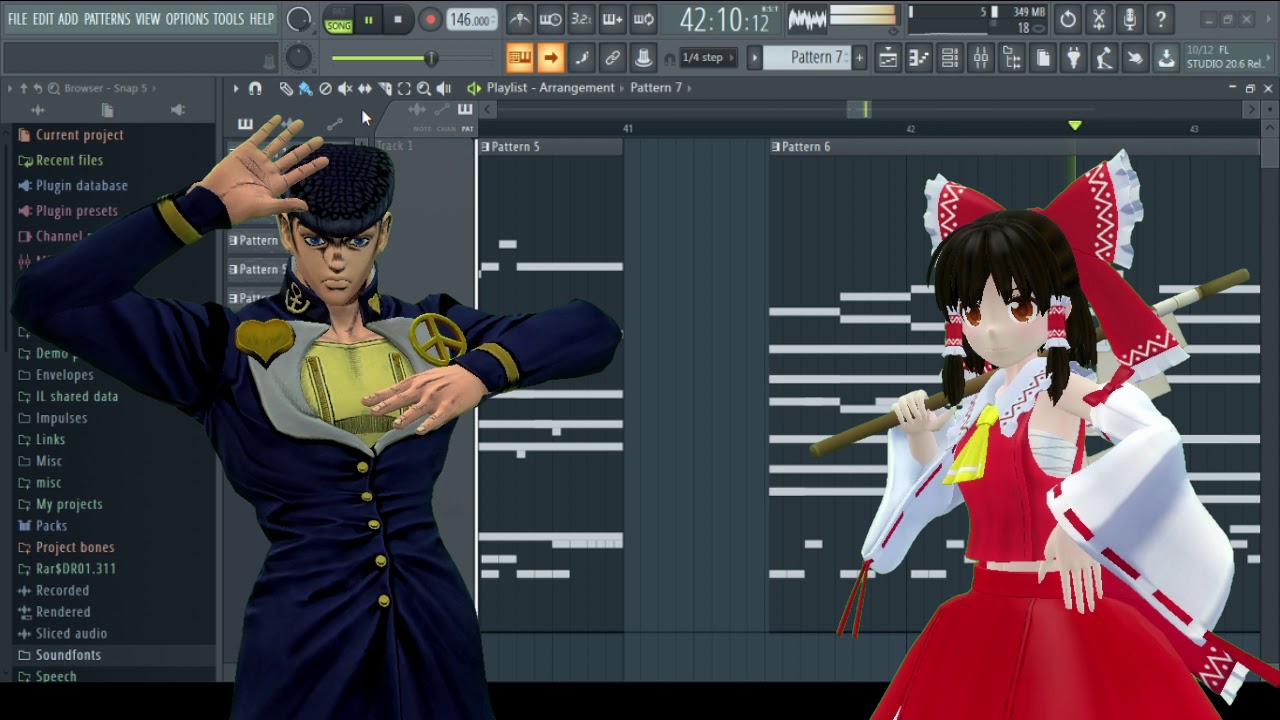The height and width of the screenshot is (720, 1280).
Task: Toggle wait for input before recording
Action: tap(550, 19)
